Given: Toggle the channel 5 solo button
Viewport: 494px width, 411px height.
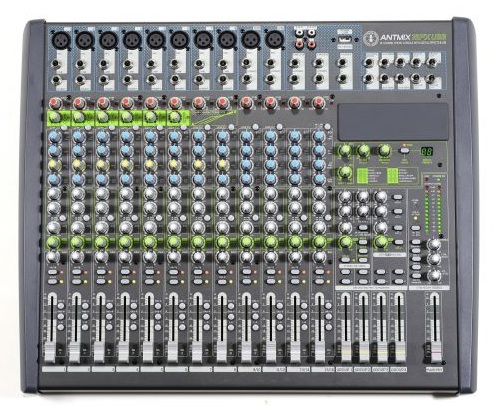Looking at the screenshot, I should (149, 282).
